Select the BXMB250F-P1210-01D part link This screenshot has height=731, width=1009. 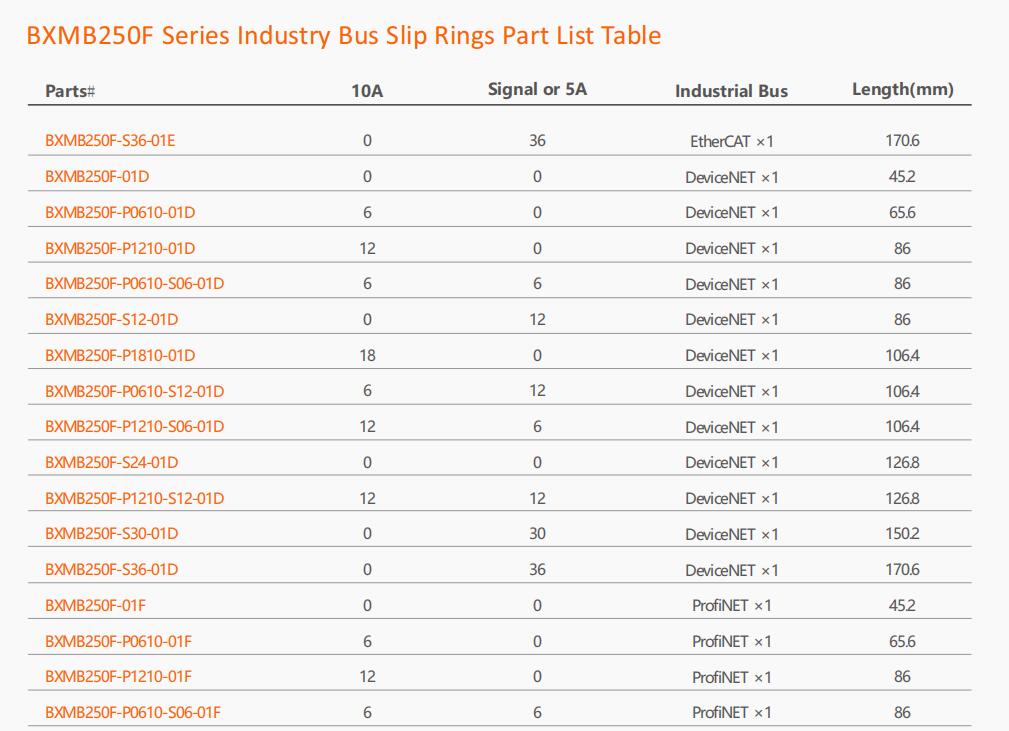[x=120, y=248]
